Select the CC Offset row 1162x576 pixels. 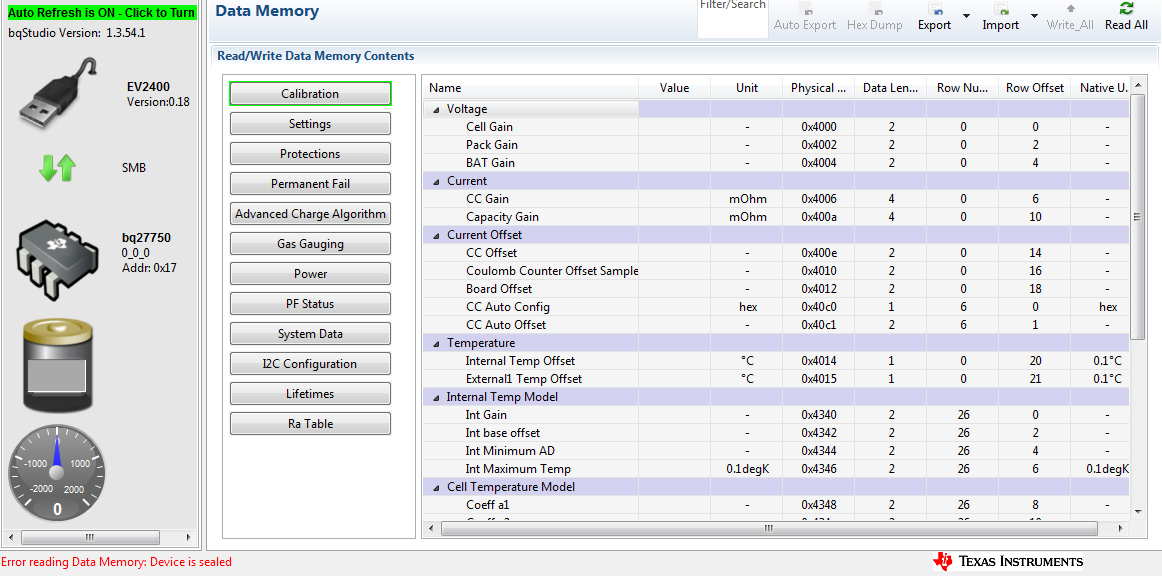[x=776, y=253]
